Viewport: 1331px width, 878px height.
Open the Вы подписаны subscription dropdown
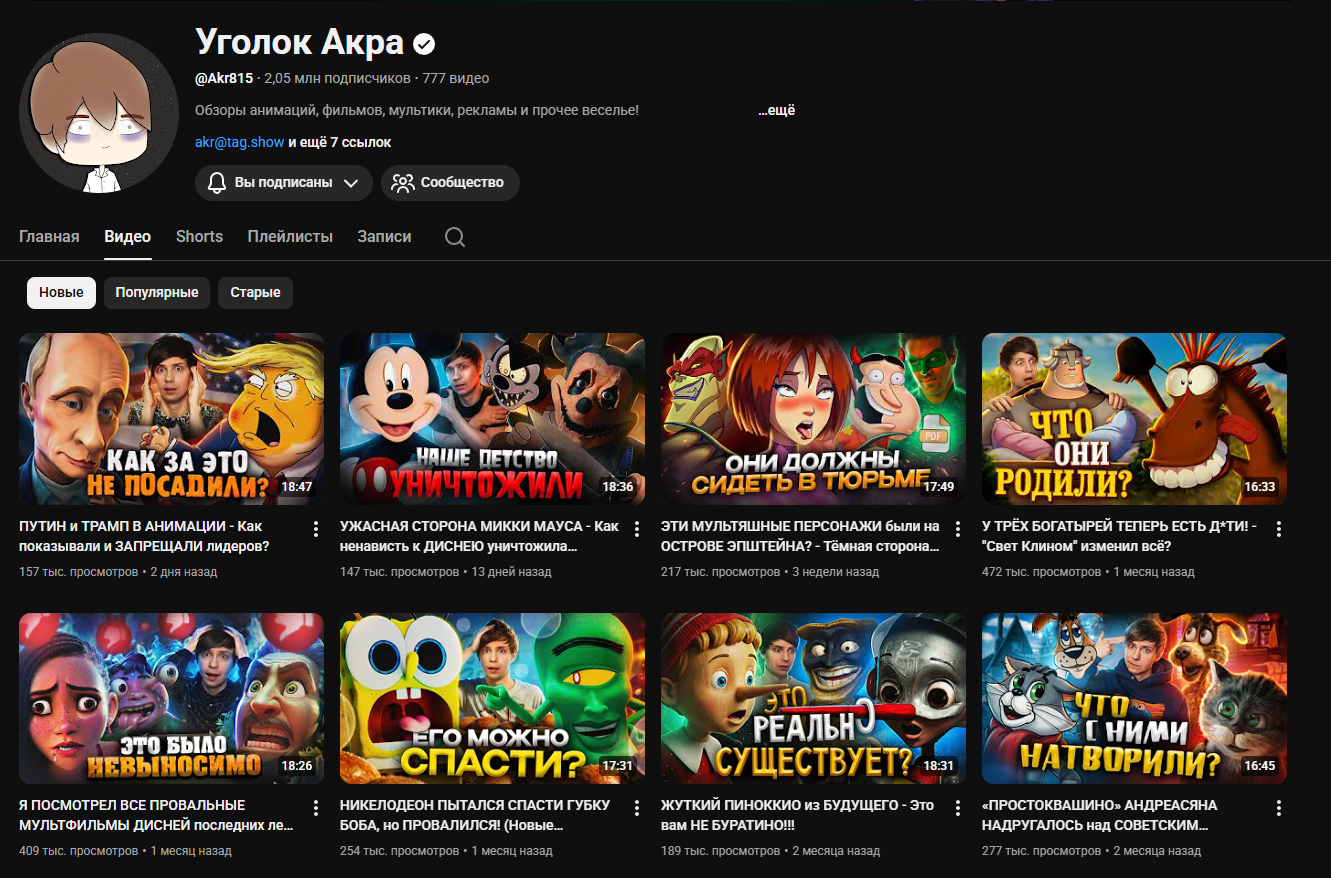pyautogui.click(x=284, y=183)
